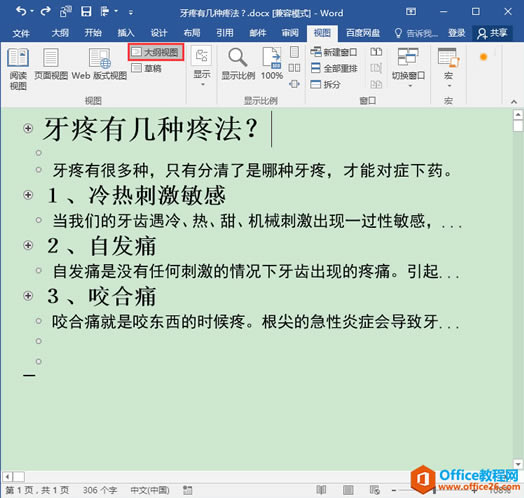Click horizontal scrollbar left arrow

coord(7,476)
